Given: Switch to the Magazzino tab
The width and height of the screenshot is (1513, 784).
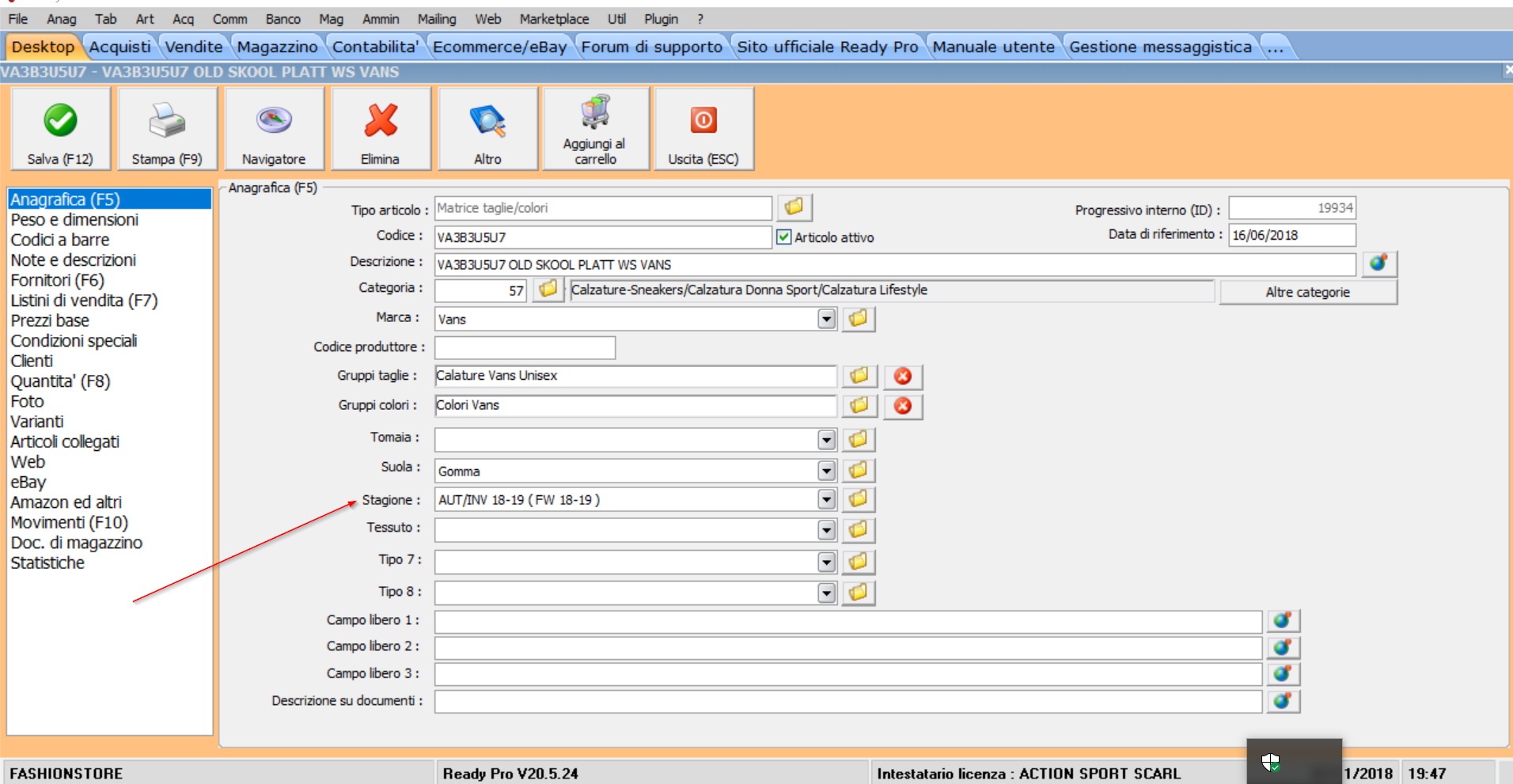Looking at the screenshot, I should 277,47.
